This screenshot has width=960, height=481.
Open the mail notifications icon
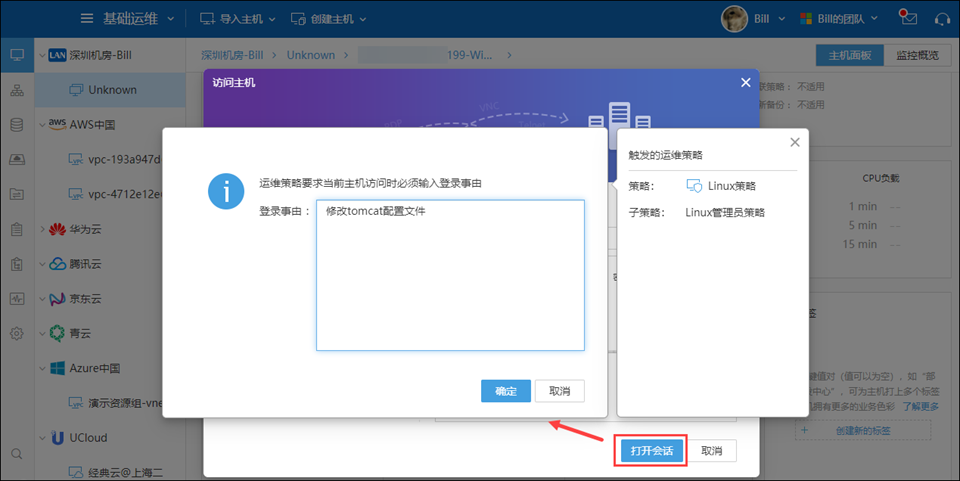click(908, 18)
